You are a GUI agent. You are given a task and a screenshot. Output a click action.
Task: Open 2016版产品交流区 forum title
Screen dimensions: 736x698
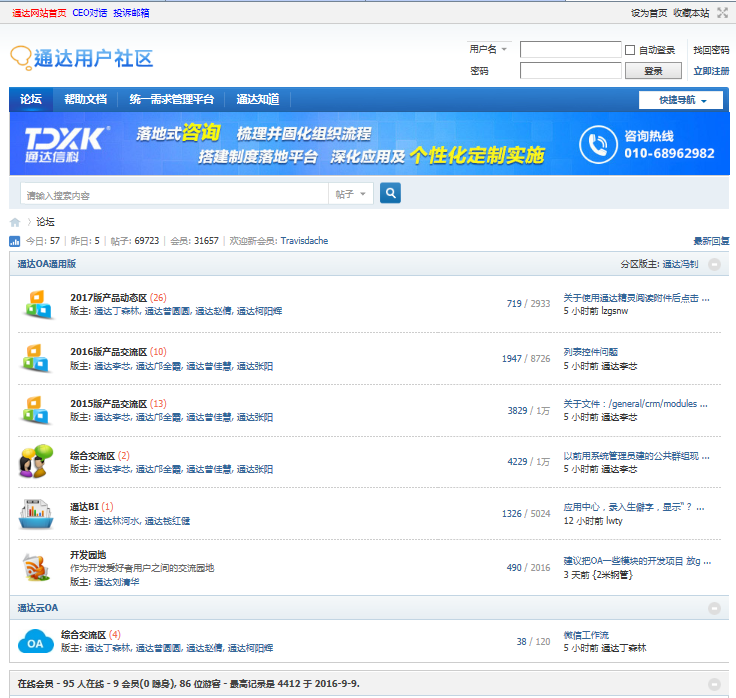(x=108, y=352)
